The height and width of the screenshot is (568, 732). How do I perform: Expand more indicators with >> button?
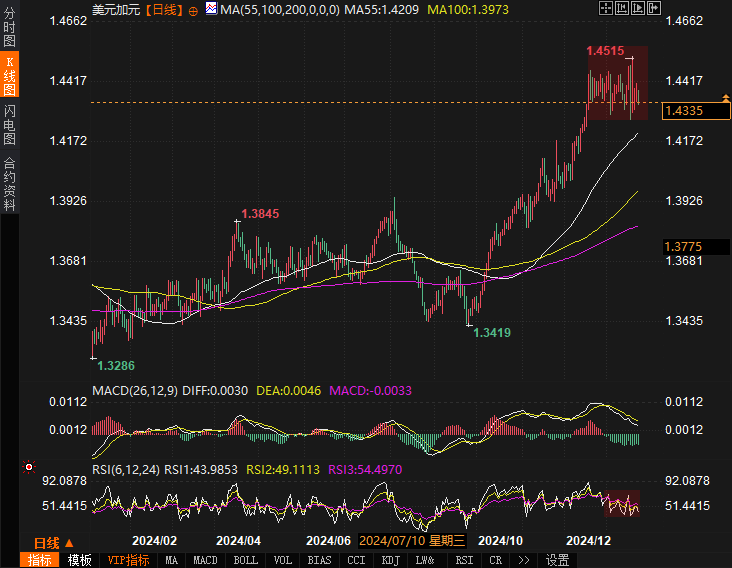coord(524,560)
